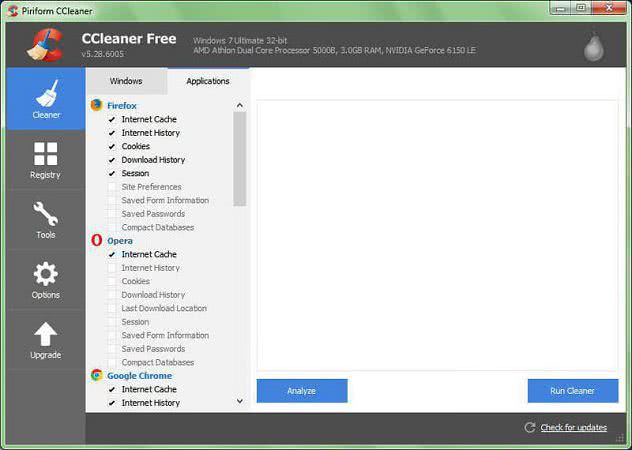Uncheck Firefox Cookies checkbox
The image size is (632, 450).
pos(112,146)
